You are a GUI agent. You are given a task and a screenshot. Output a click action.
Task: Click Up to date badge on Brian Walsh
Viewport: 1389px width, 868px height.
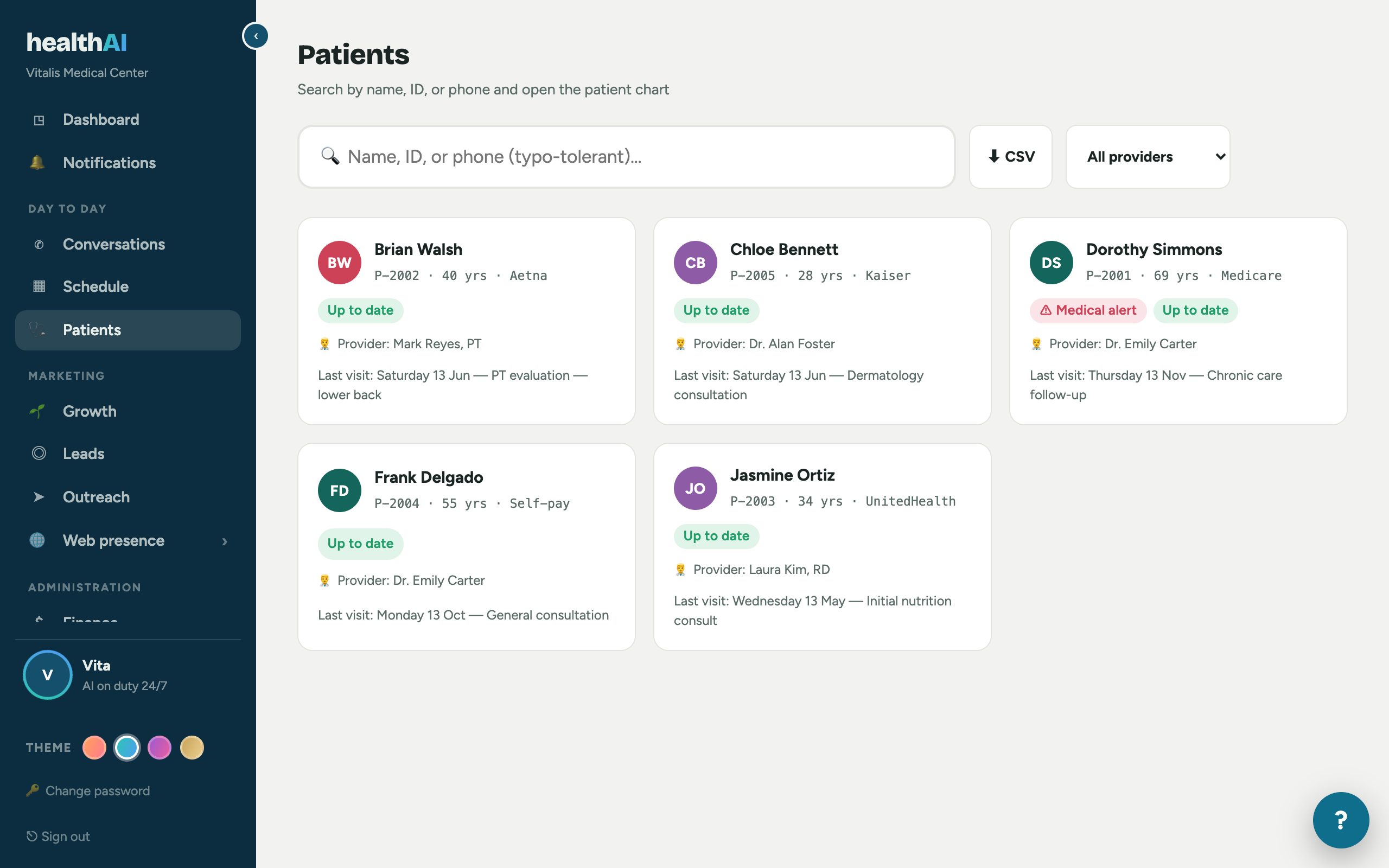pos(360,310)
